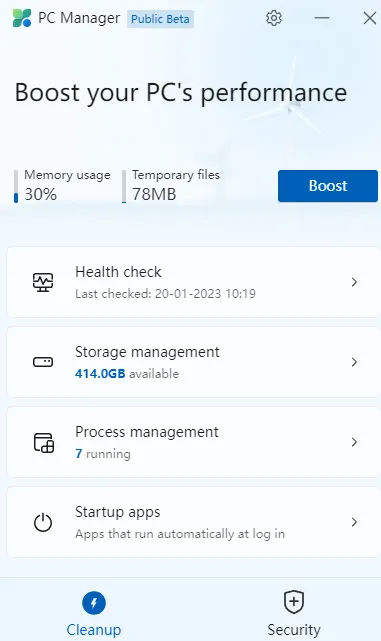Click the Startup apps power icon
The image size is (381, 641).
pos(43,522)
